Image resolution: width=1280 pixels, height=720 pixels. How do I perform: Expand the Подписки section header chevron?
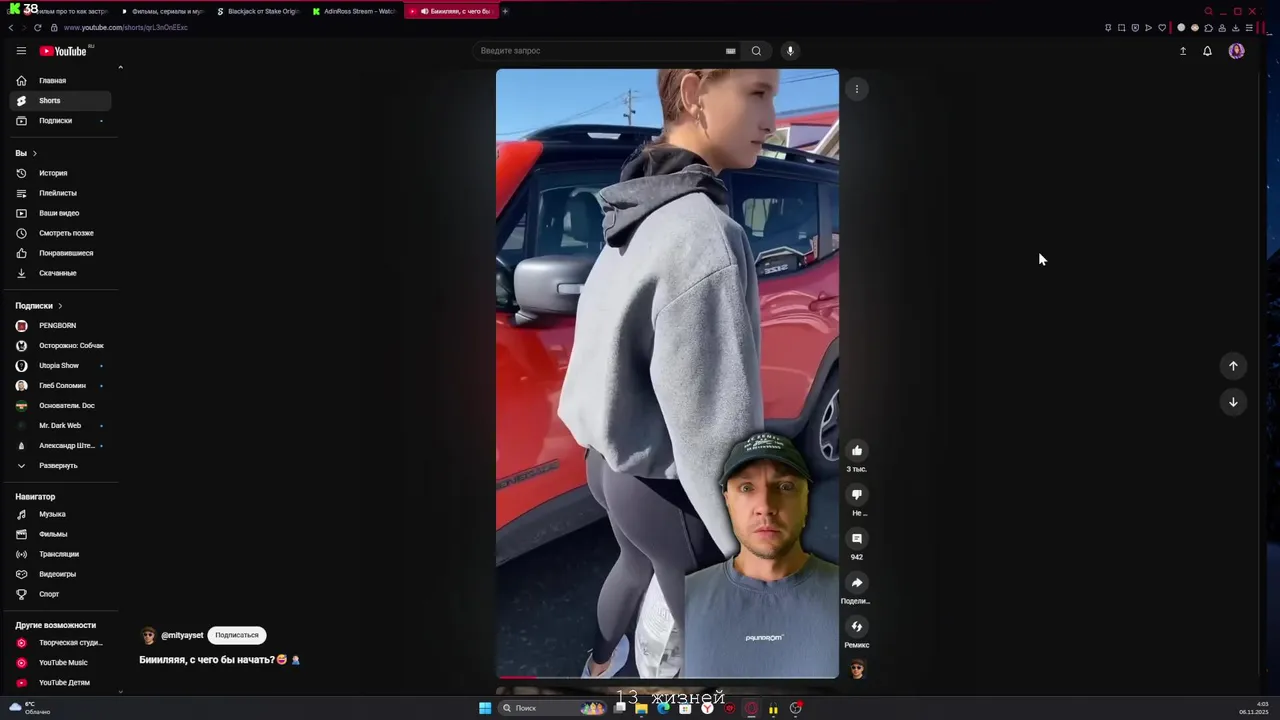[x=60, y=306]
